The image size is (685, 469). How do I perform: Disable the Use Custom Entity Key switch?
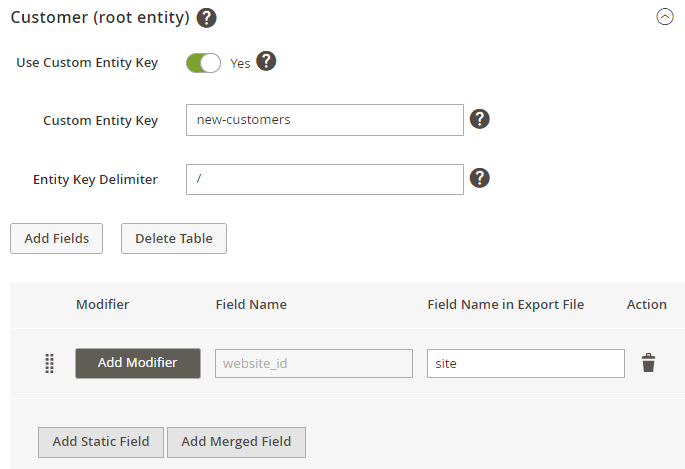(204, 63)
